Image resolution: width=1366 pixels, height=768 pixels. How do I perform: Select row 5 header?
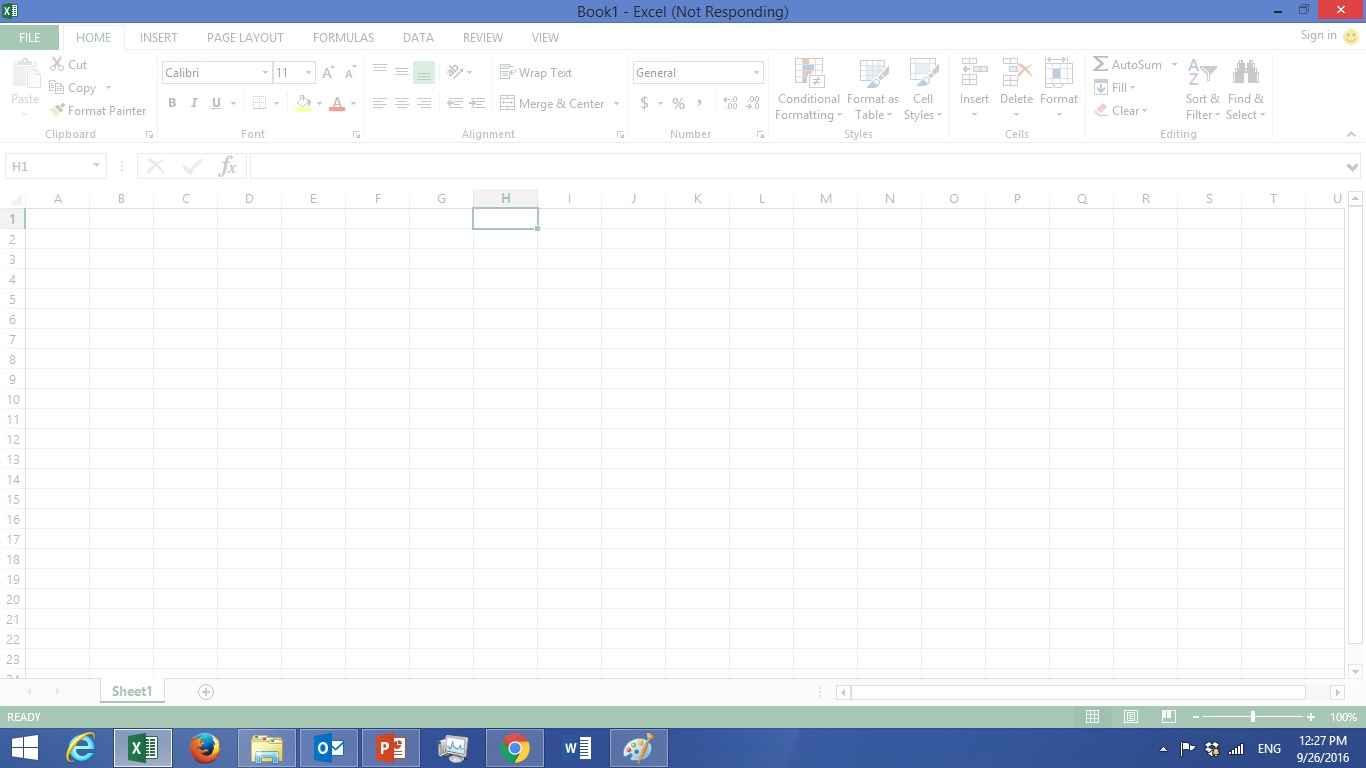[13, 299]
